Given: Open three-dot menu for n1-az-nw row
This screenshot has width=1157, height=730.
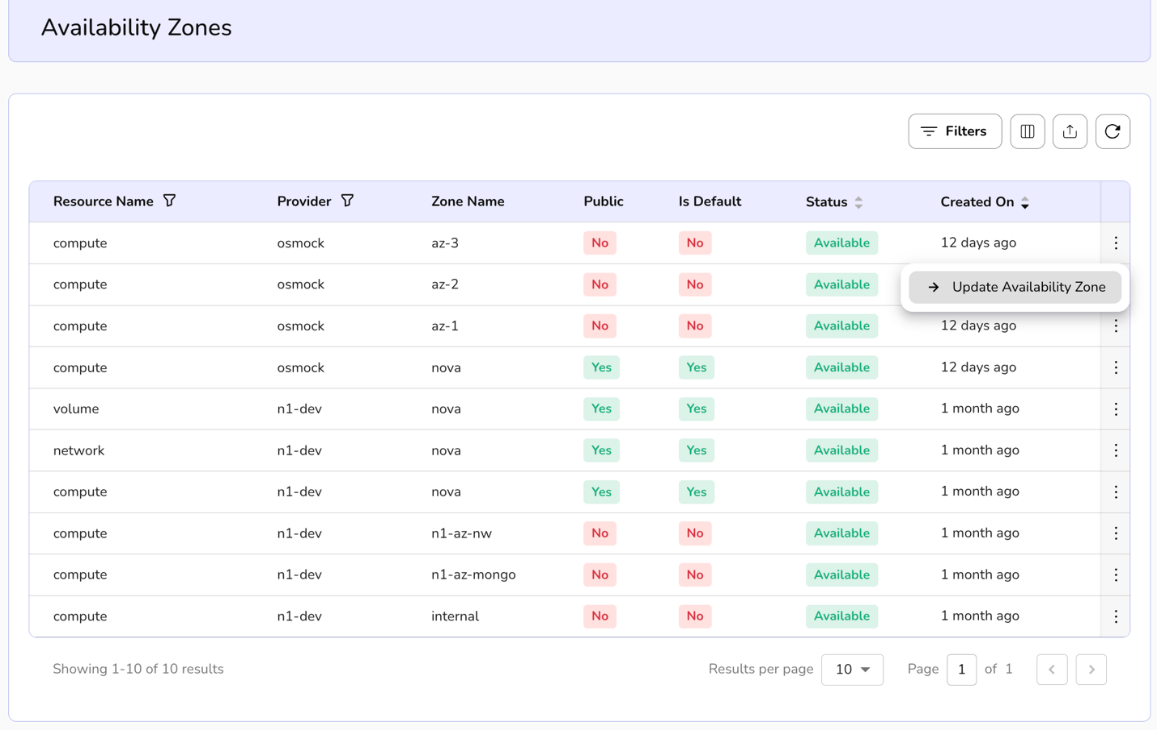Looking at the screenshot, I should coord(1115,533).
